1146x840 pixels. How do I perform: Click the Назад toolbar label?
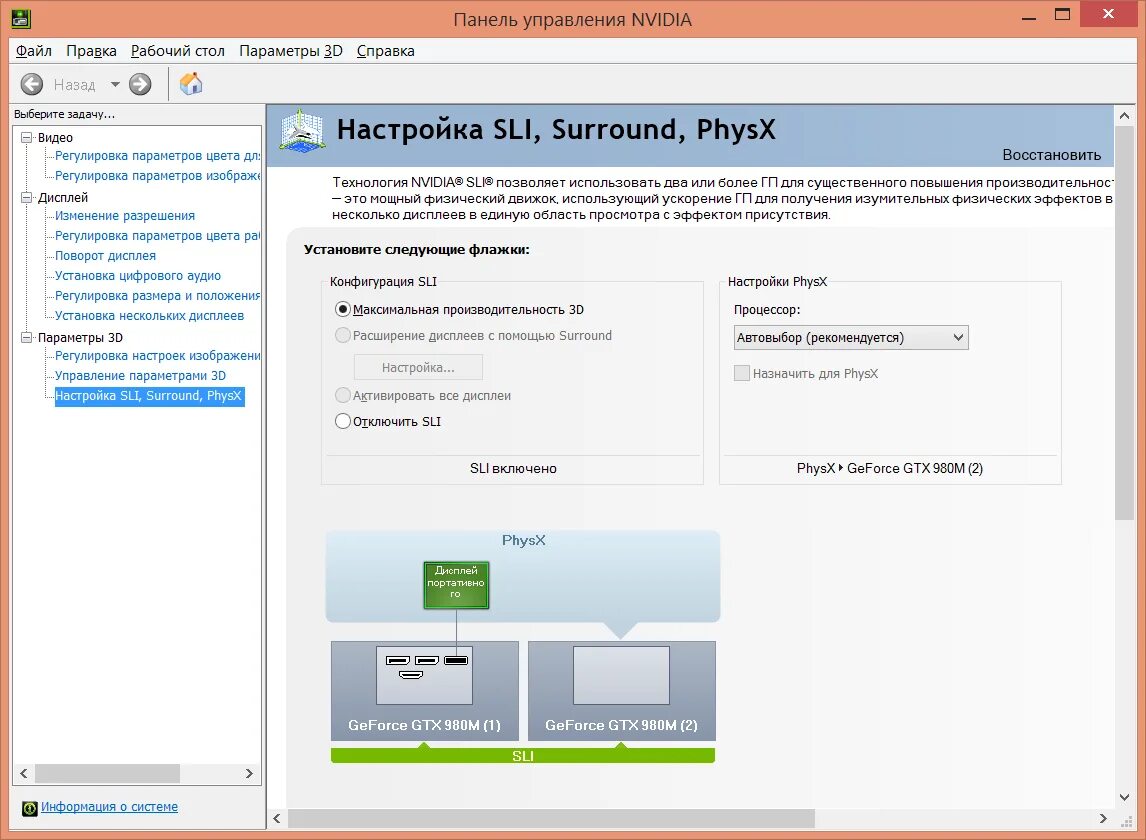click(x=75, y=85)
